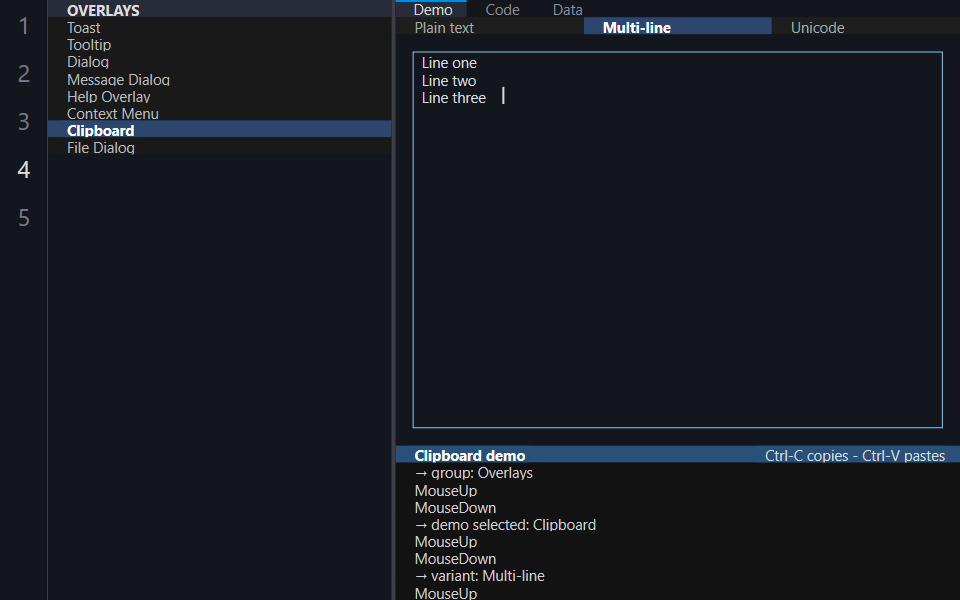Image resolution: width=960 pixels, height=600 pixels.
Task: Choose the Context Menu demo
Action: (219, 114)
